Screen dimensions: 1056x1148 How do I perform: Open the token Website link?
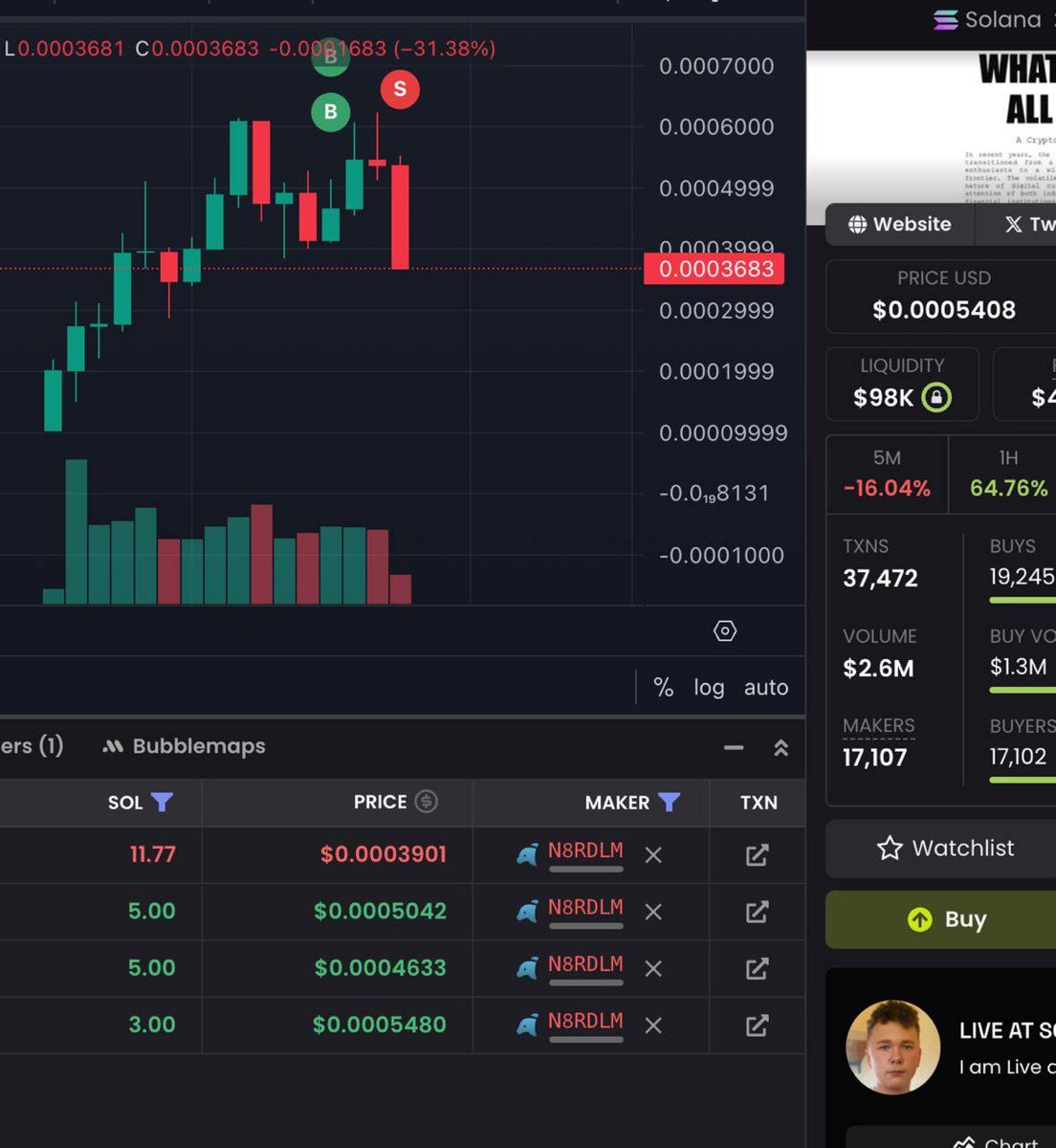(900, 224)
